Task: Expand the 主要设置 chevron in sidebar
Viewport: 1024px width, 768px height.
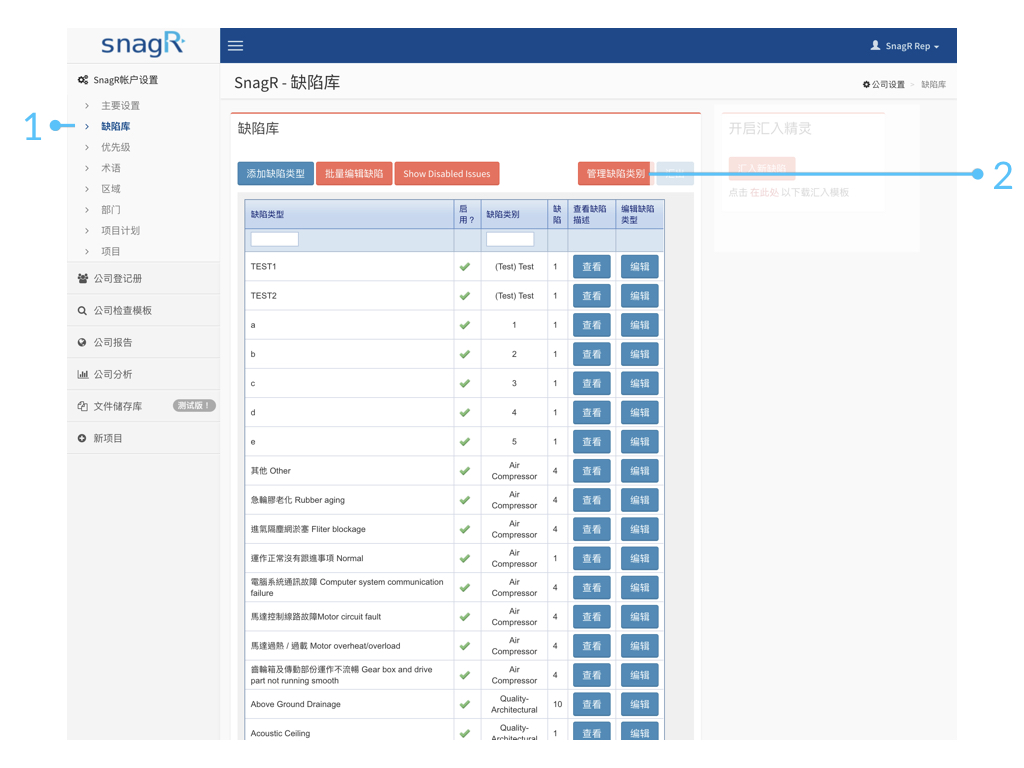Action: click(87, 105)
